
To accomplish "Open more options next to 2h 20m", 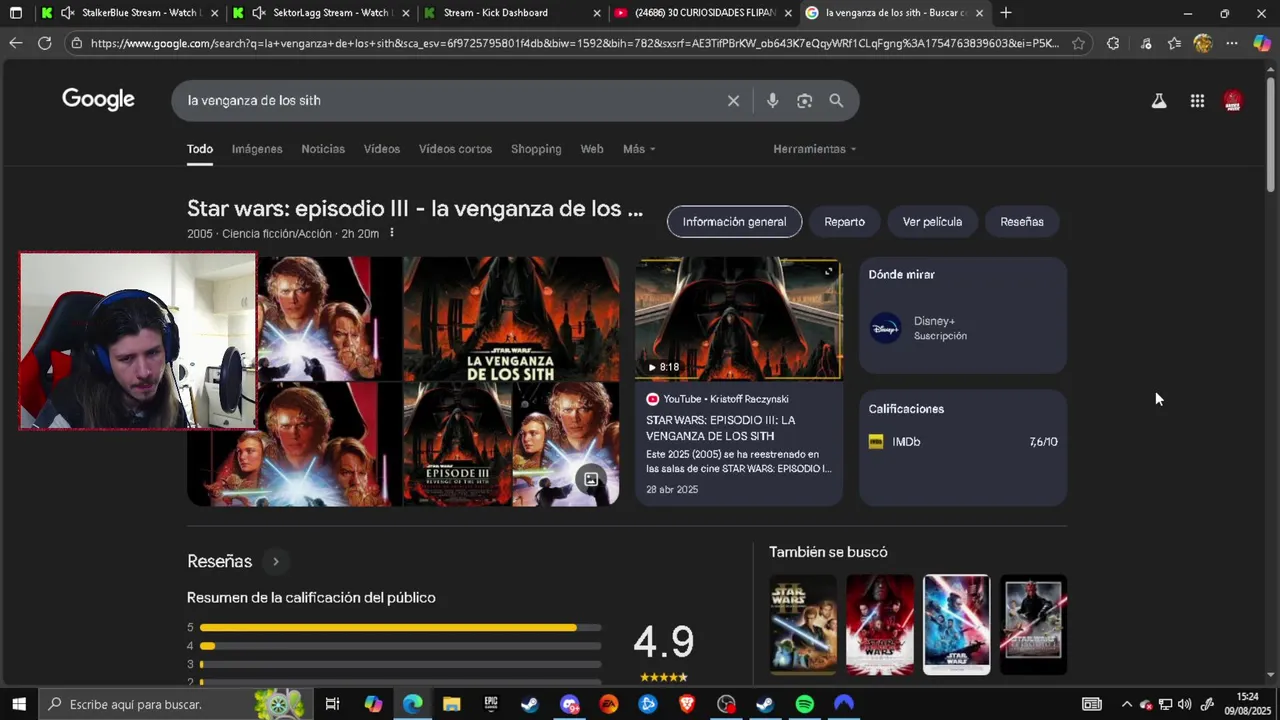I will point(392,233).
